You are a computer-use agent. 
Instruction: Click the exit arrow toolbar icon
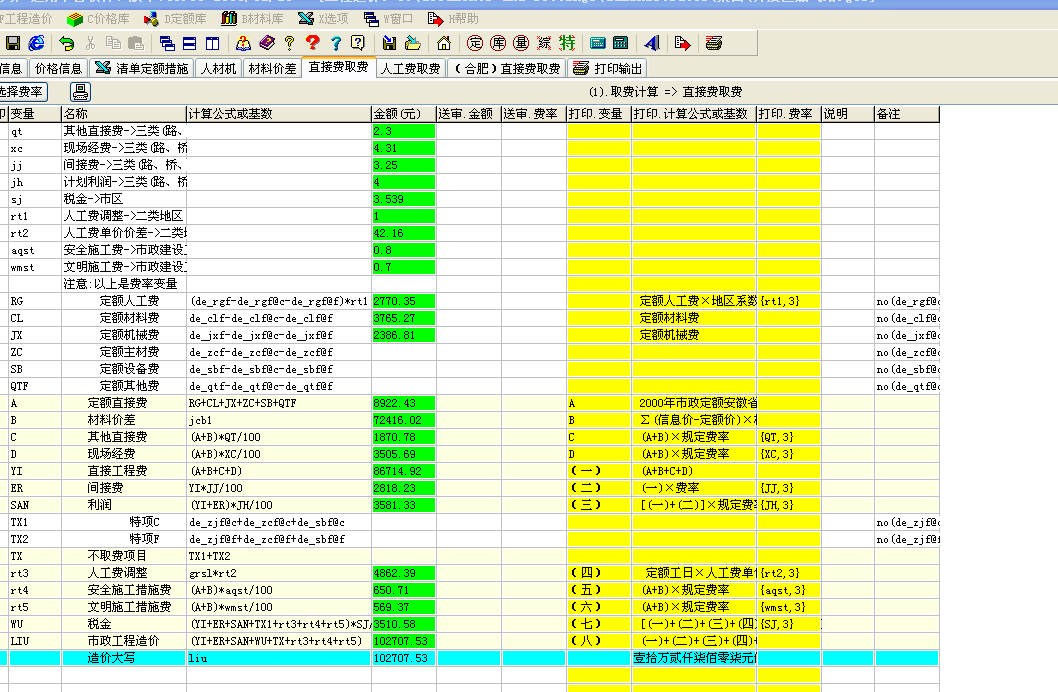pyautogui.click(x=683, y=43)
